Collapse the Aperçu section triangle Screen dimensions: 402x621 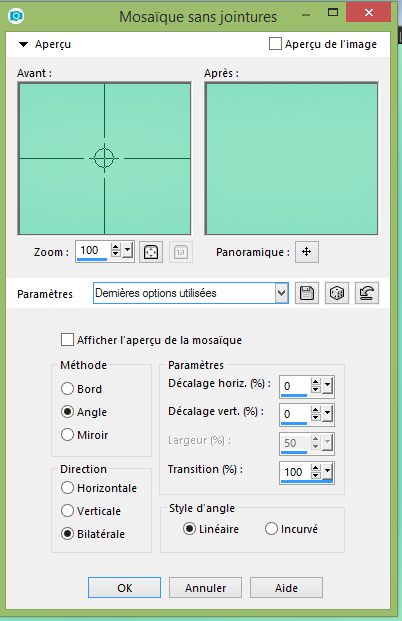(23, 44)
